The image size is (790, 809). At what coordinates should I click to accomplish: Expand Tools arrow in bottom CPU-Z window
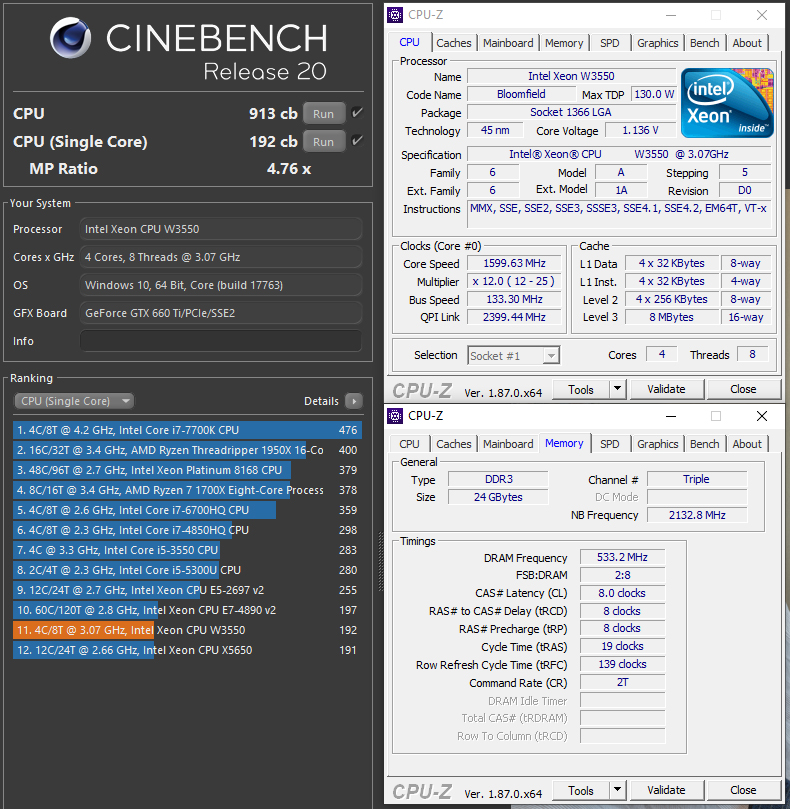click(617, 790)
